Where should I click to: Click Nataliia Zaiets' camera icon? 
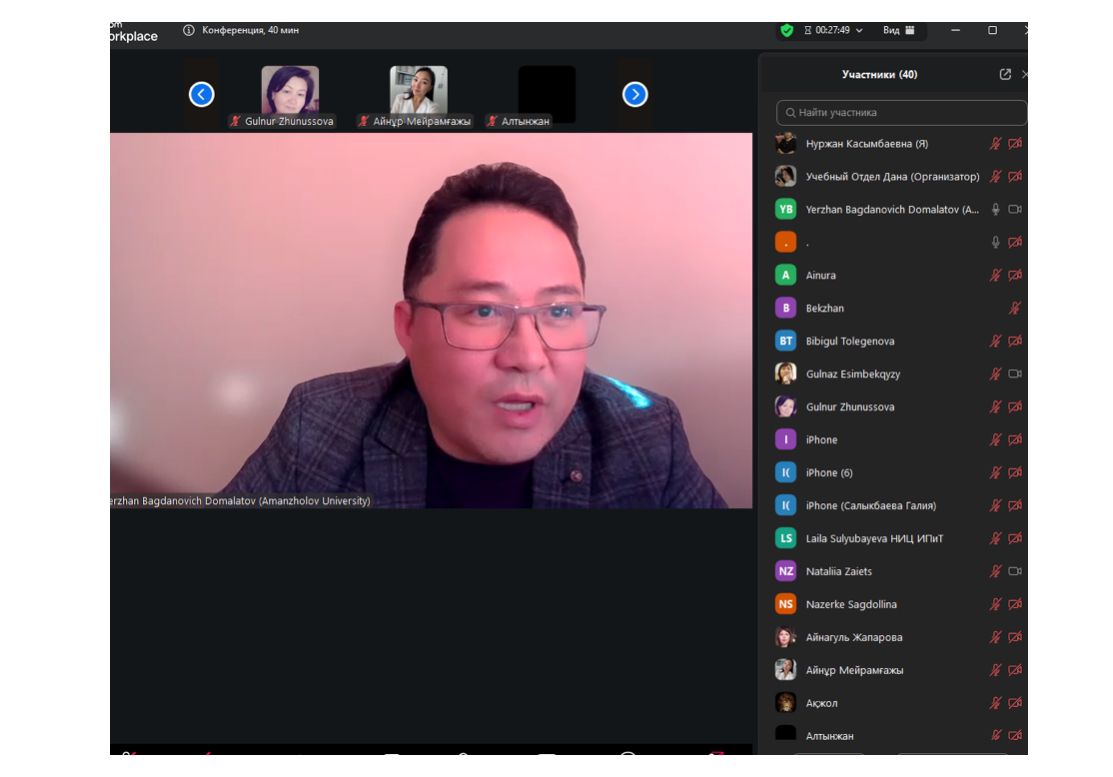[x=1015, y=571]
